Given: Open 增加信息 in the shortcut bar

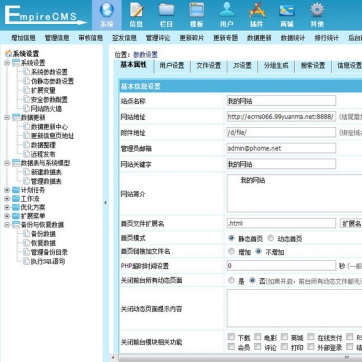Looking at the screenshot, I should [x=23, y=38].
